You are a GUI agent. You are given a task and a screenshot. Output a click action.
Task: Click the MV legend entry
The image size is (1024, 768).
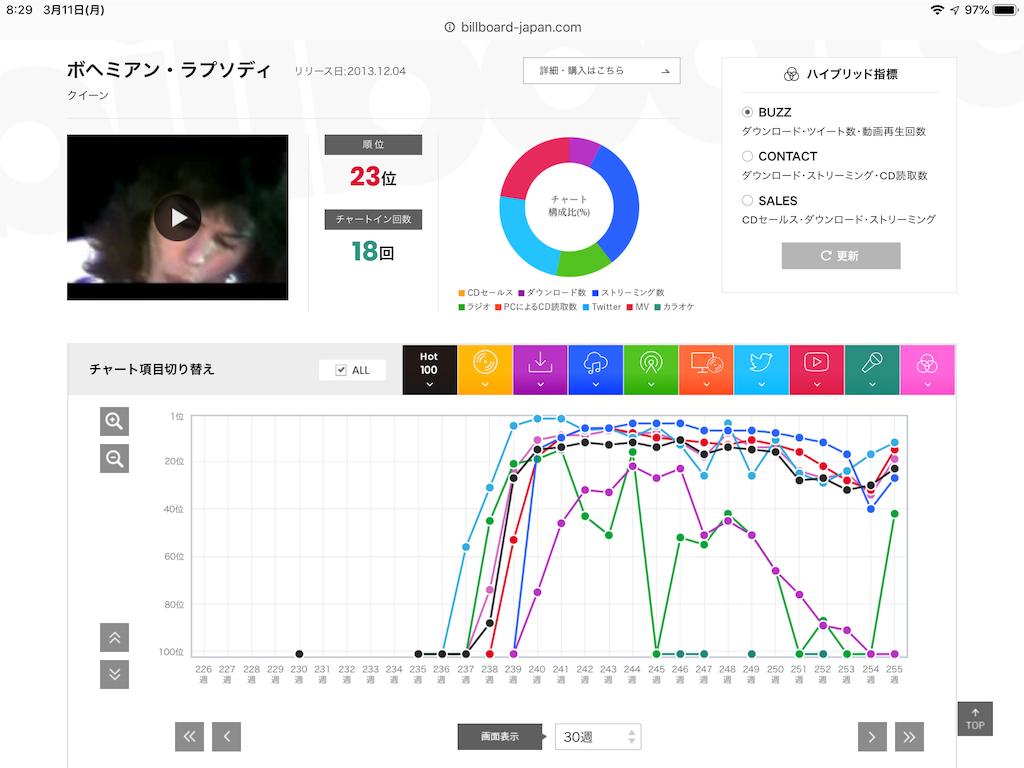pyautogui.click(x=637, y=307)
